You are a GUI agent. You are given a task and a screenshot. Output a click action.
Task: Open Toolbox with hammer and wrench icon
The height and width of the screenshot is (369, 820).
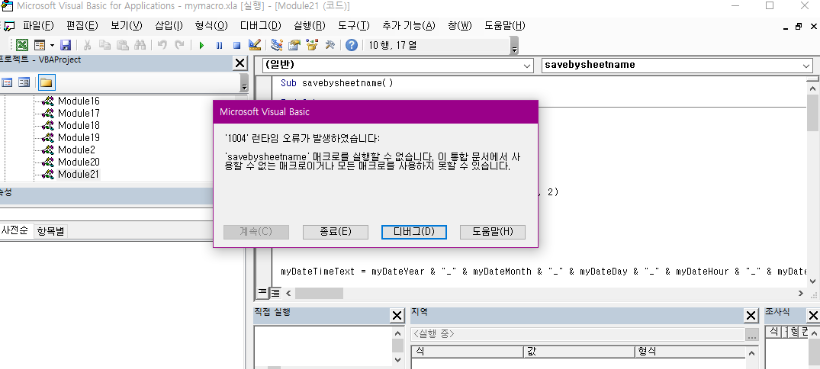[x=329, y=45]
